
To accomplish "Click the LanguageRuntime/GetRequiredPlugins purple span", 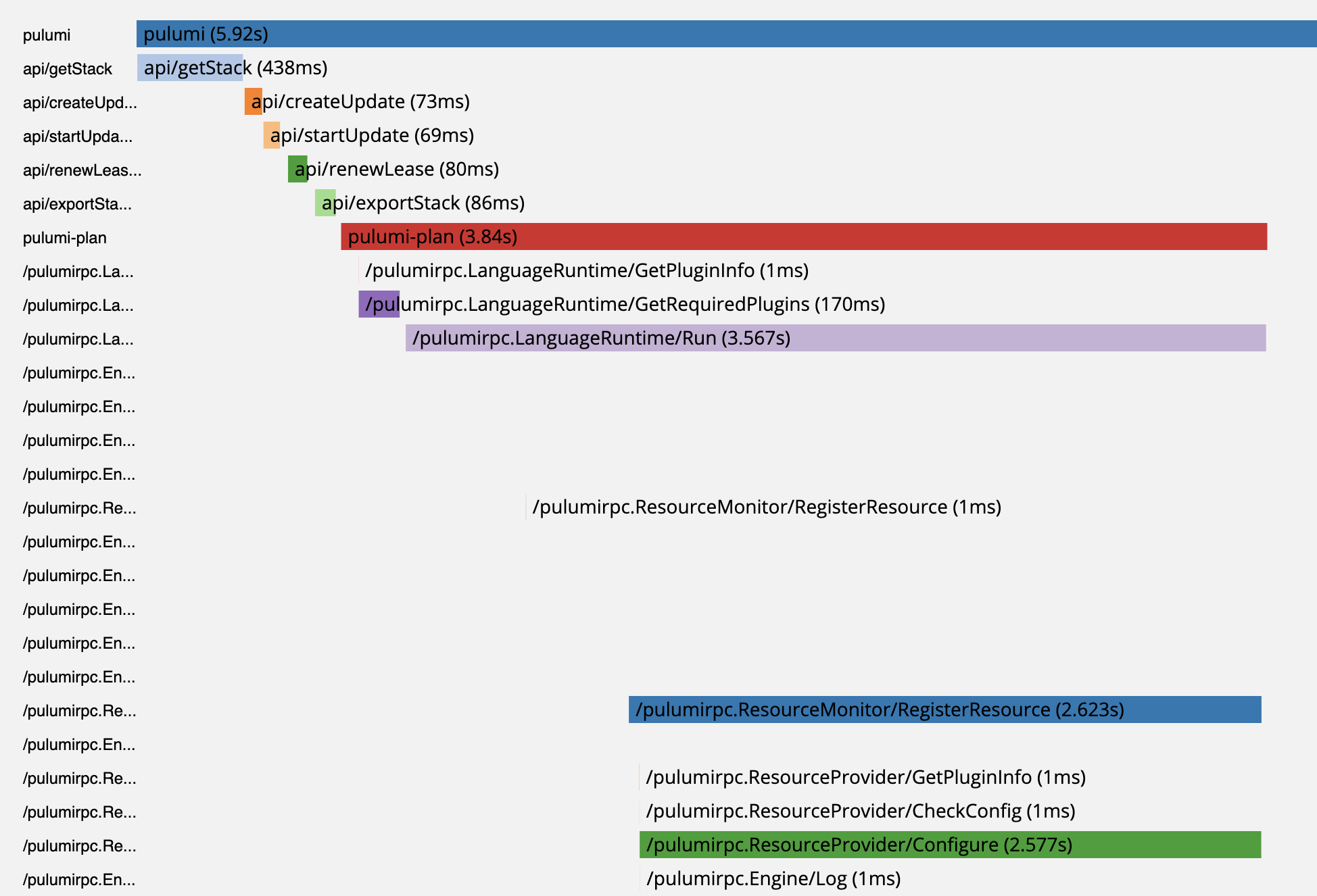I will (x=379, y=305).
